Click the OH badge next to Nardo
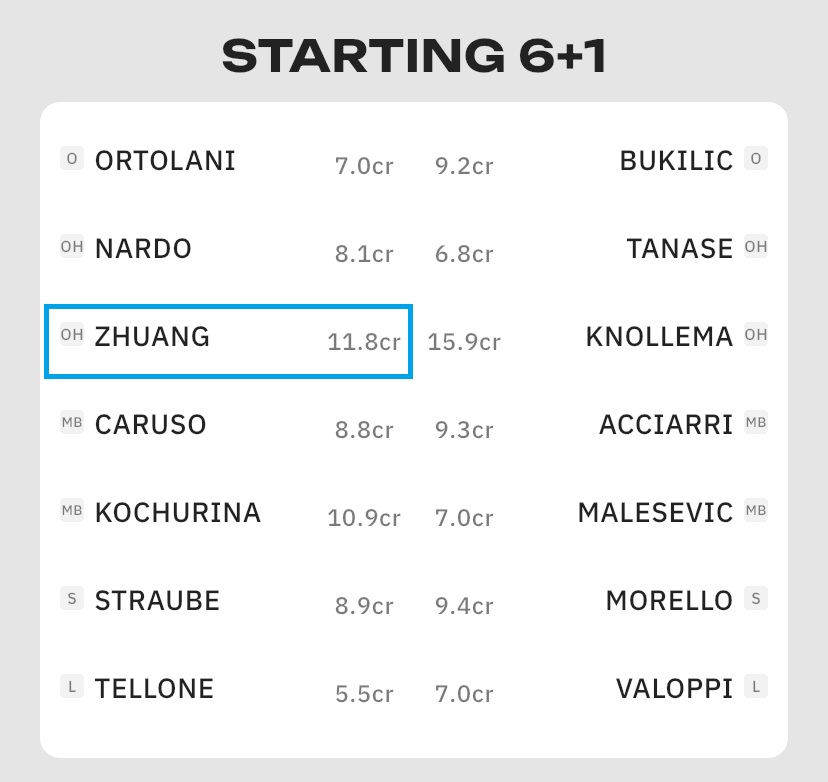Screen dimensions: 828x782 point(71,246)
